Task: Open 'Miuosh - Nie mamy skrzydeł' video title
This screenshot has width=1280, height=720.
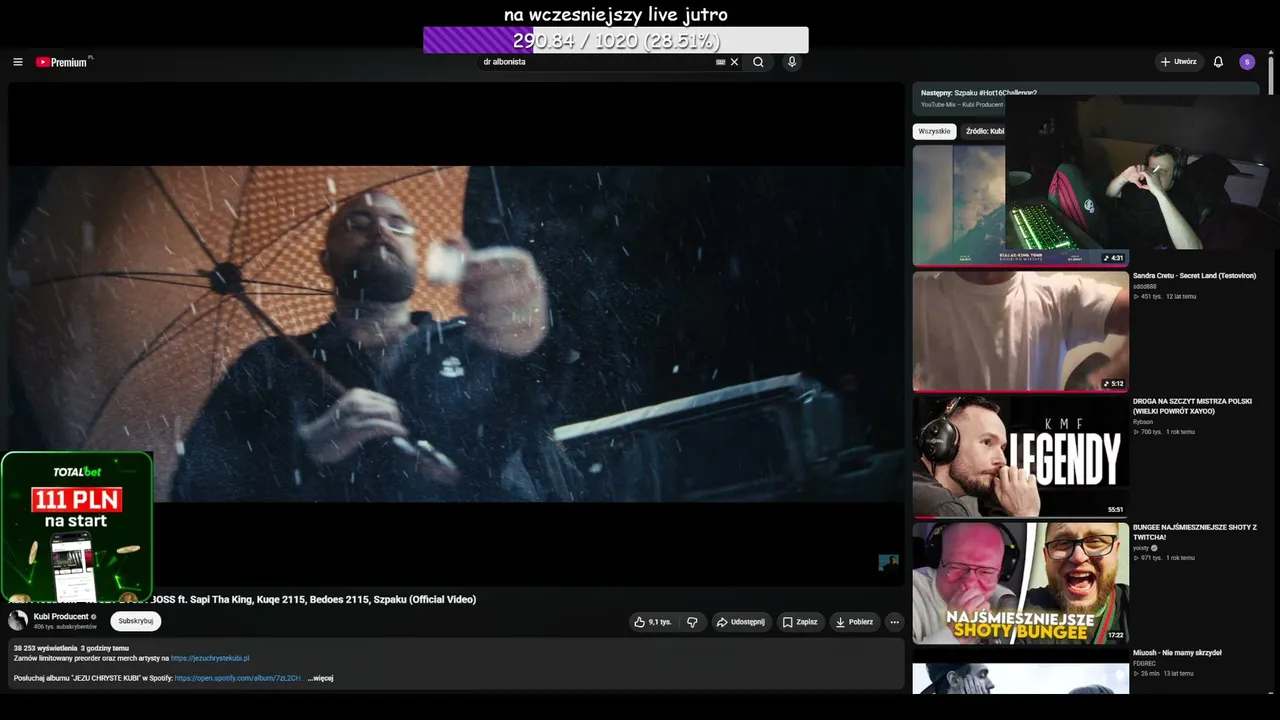Action: tap(1177, 653)
